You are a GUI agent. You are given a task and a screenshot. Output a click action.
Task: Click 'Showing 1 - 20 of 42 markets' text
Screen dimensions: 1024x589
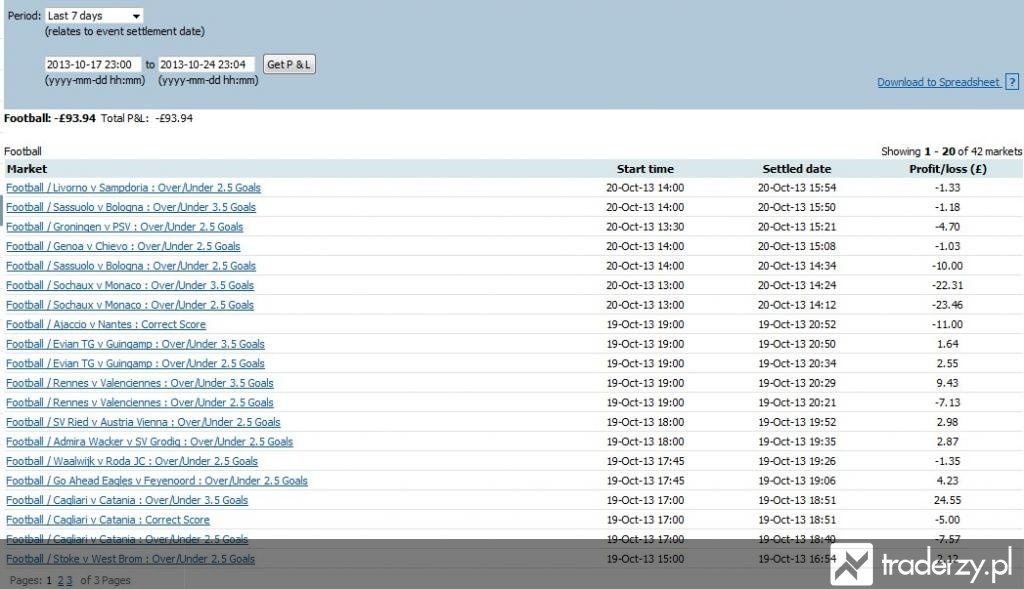[952, 151]
